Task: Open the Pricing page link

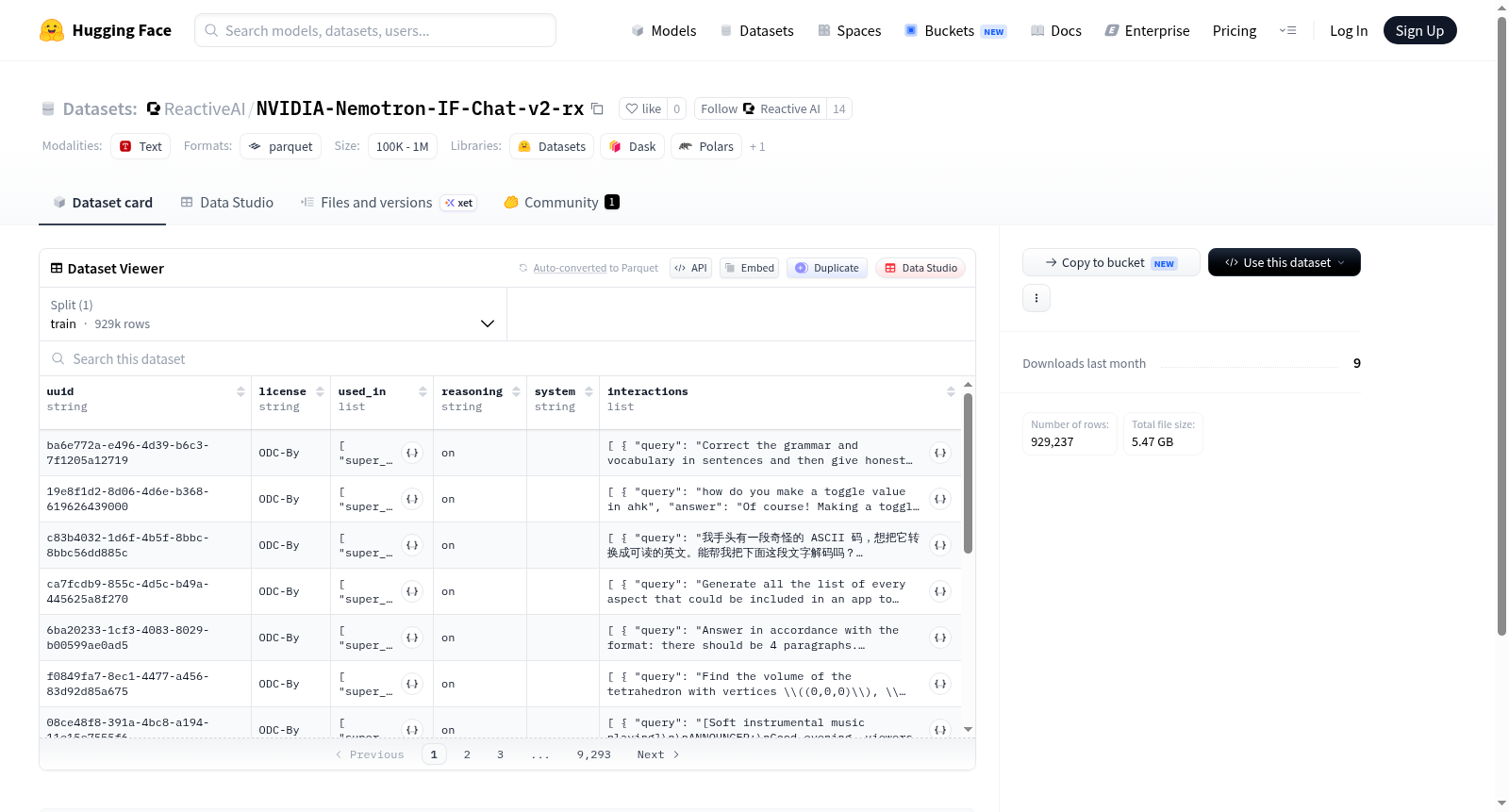Action: (x=1235, y=30)
